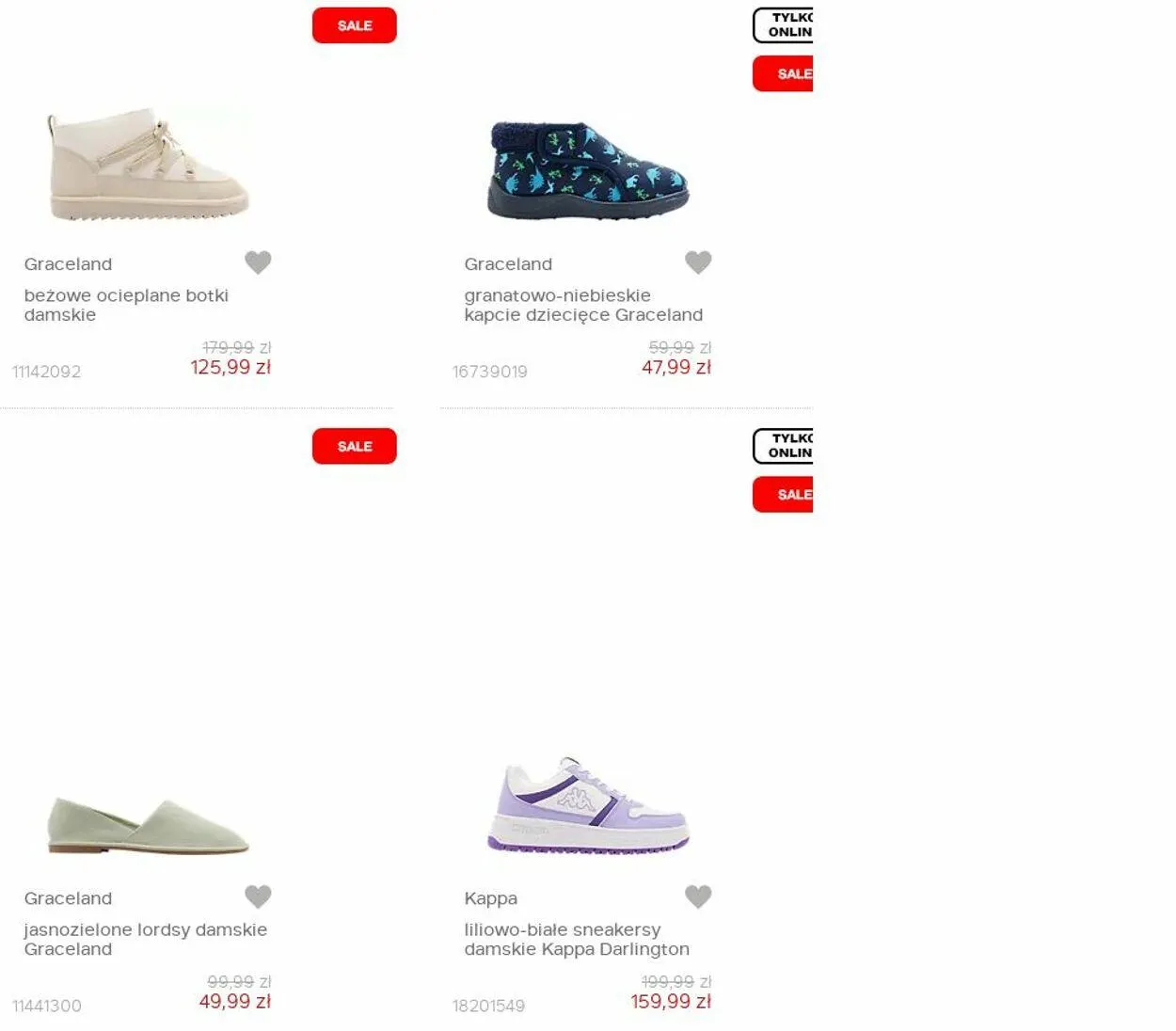Open 'jasnozielone lordsy damskie Graceland' link
The height and width of the screenshot is (1031, 1176).
pos(146,939)
